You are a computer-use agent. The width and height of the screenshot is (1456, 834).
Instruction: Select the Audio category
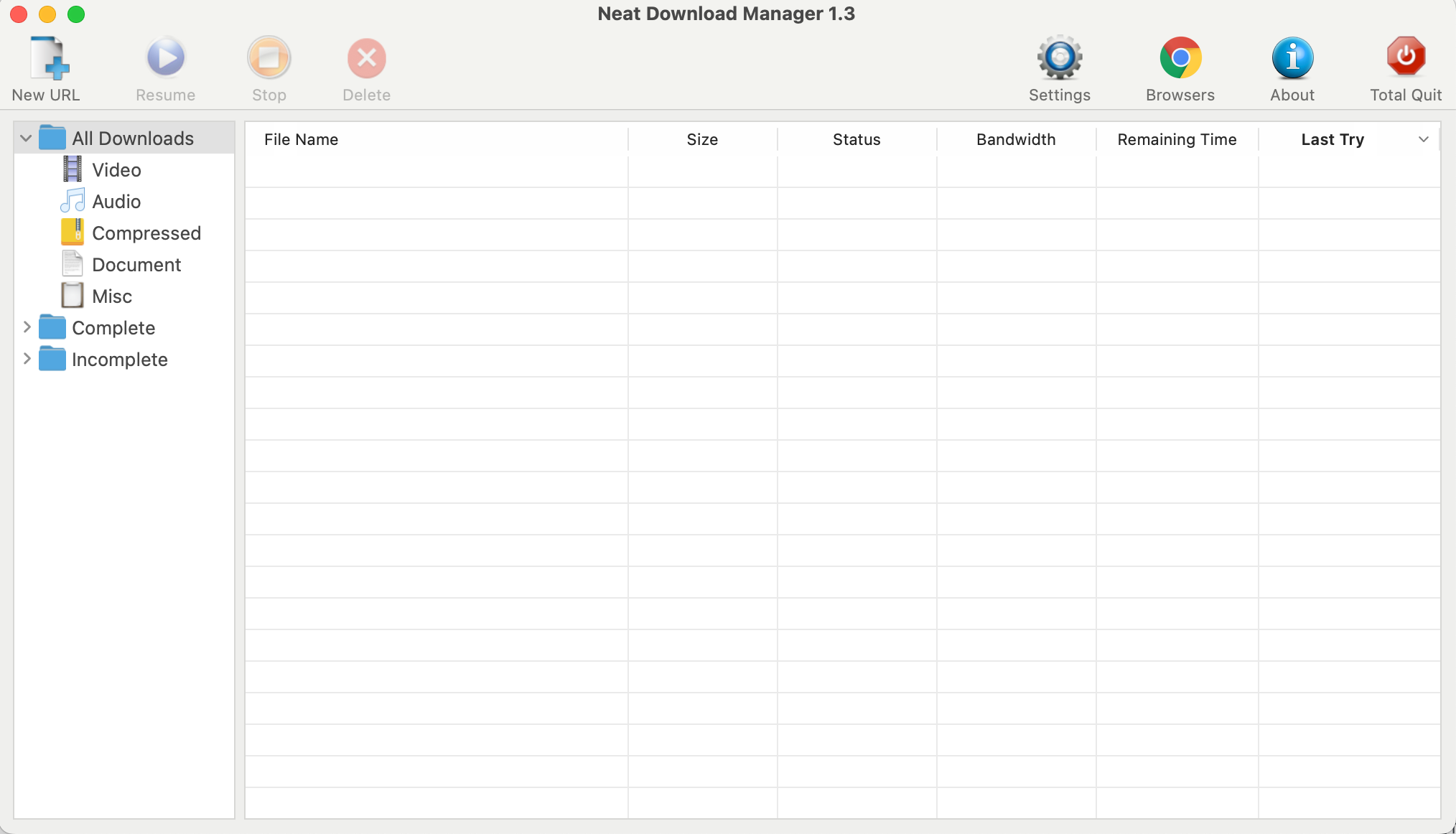(116, 202)
